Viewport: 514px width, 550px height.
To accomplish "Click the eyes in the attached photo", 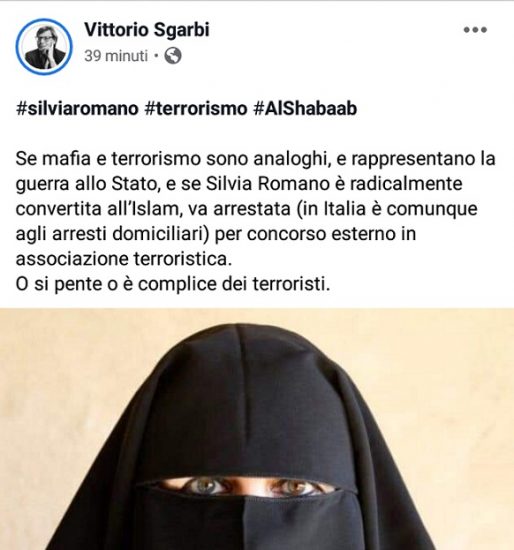I will point(248,486).
